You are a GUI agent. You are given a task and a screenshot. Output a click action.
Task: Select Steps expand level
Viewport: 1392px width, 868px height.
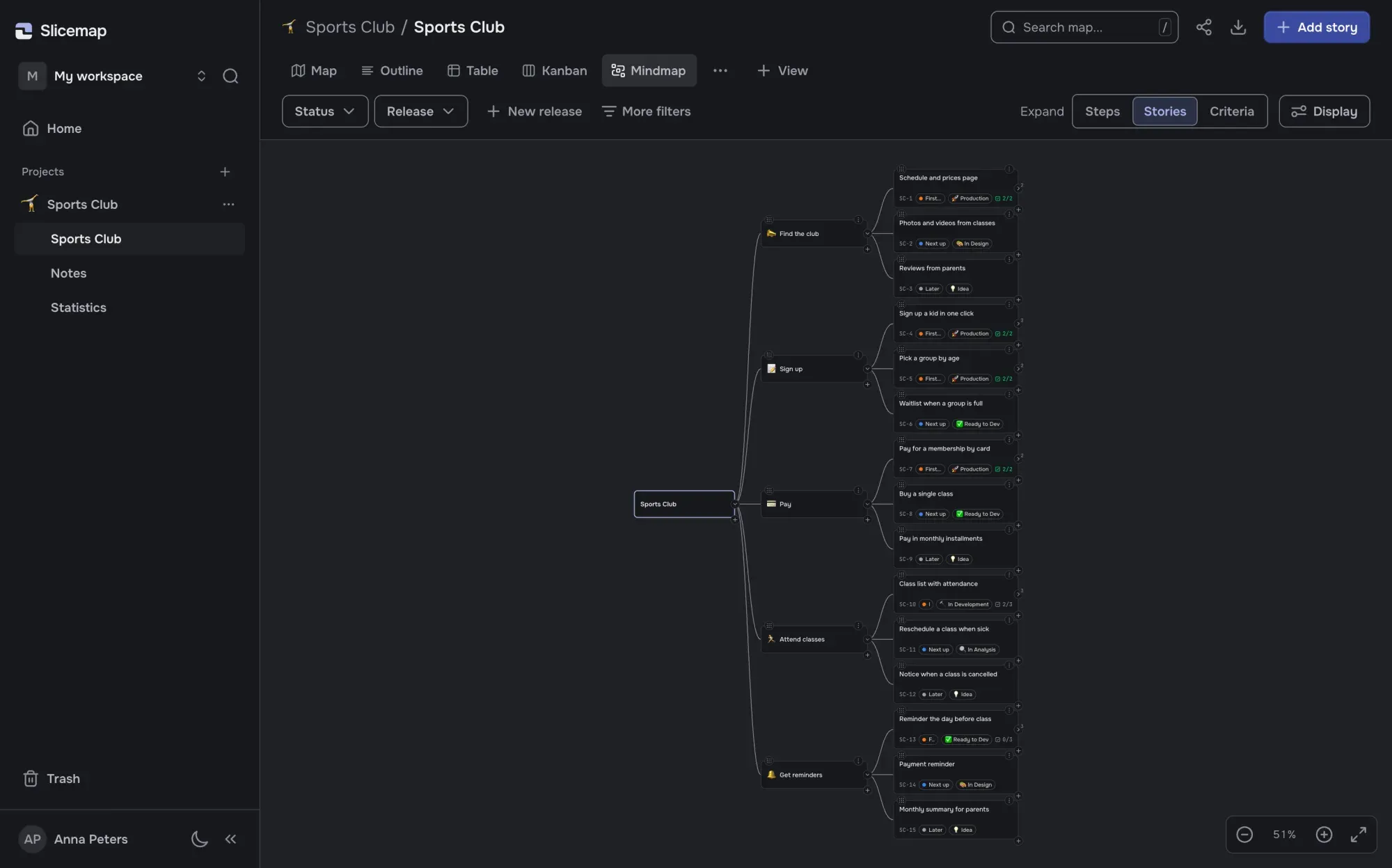click(1102, 111)
